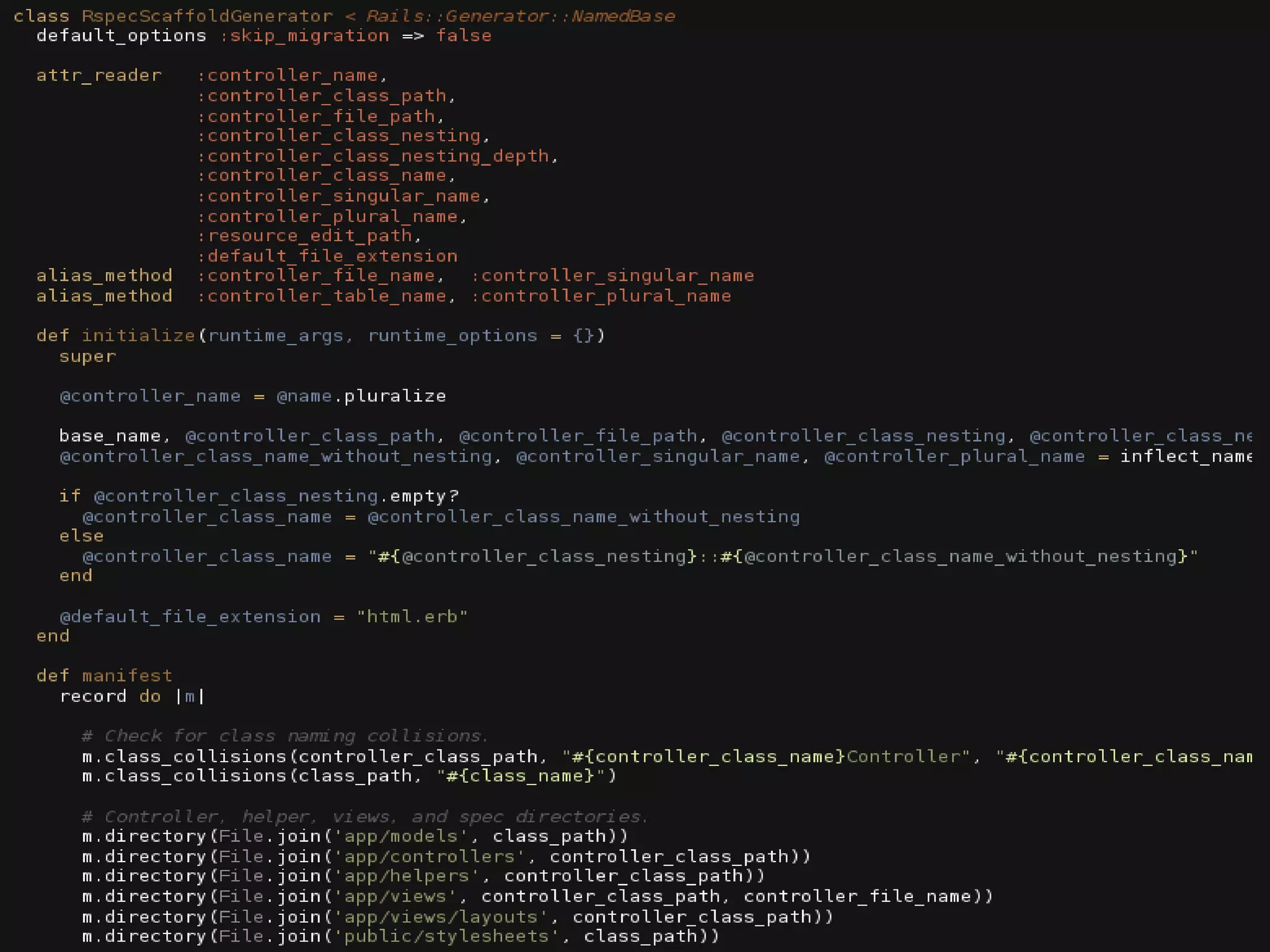Click the RspecScaffoldGenerator class name
1270x952 pixels.
tap(207, 16)
